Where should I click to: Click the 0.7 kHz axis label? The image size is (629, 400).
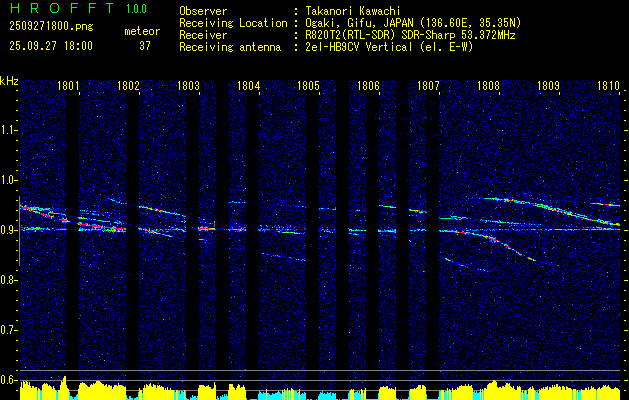coord(9,330)
